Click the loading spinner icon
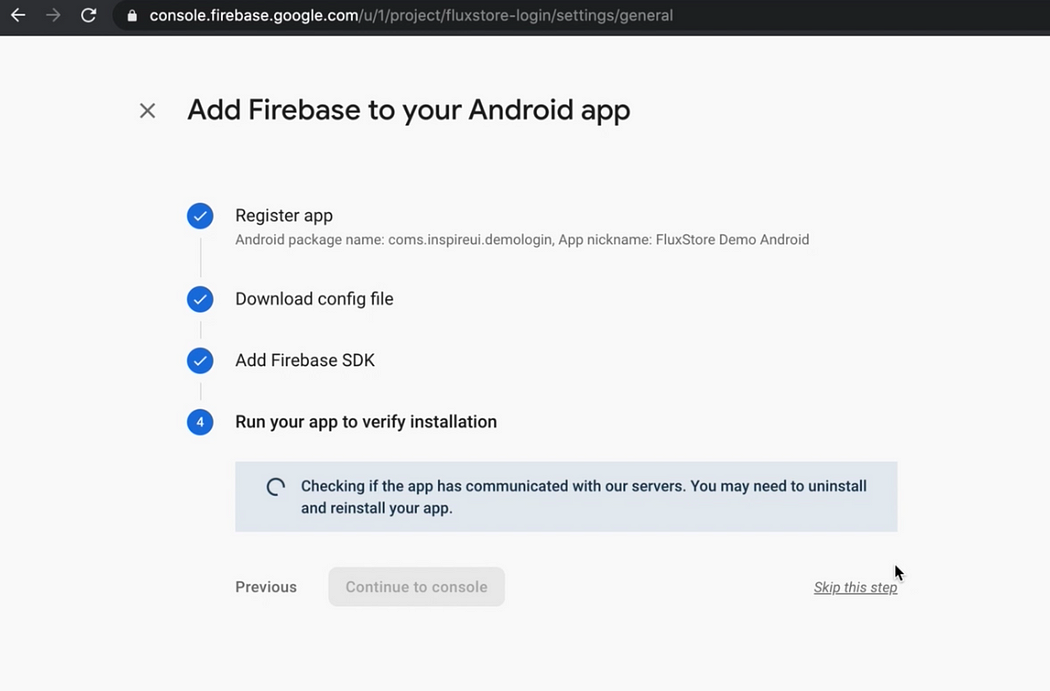1050x691 pixels. point(276,487)
